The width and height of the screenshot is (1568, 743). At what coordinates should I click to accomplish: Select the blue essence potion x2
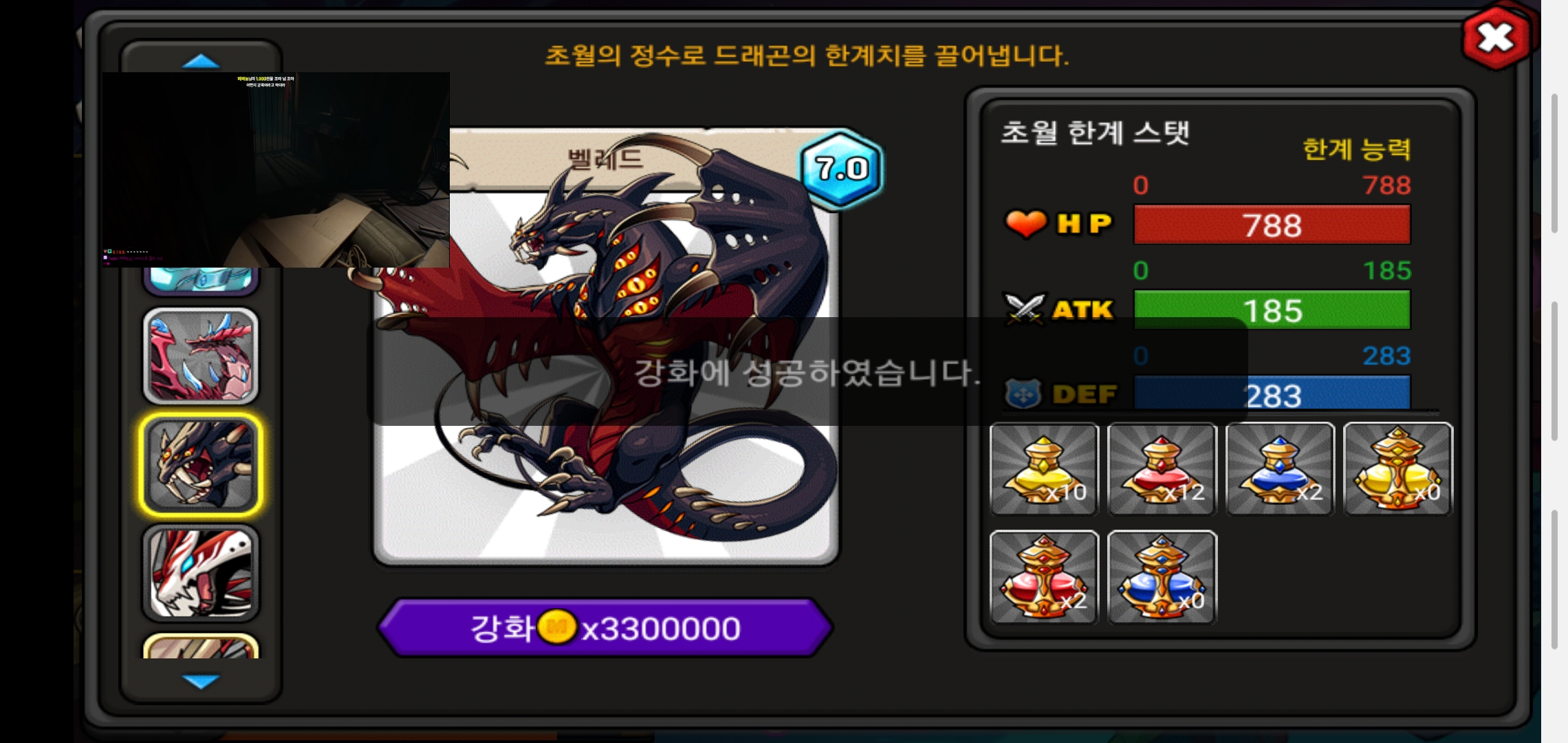pyautogui.click(x=1280, y=469)
